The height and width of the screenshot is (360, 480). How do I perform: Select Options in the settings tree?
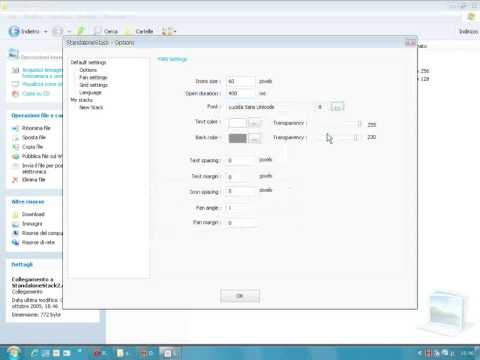(x=88, y=70)
